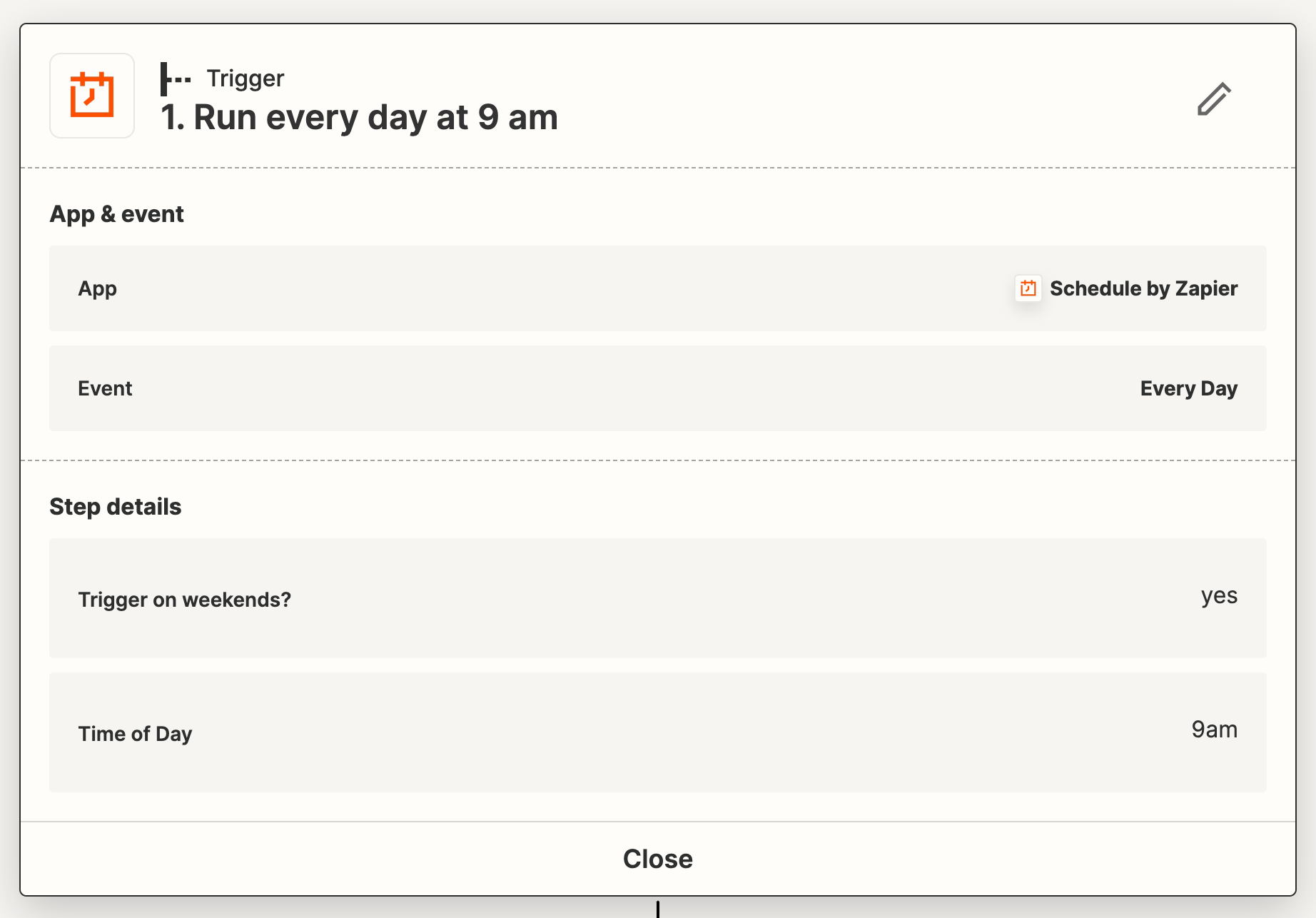The height and width of the screenshot is (918, 1316).
Task: Click the Trigger label text
Action: 246,79
